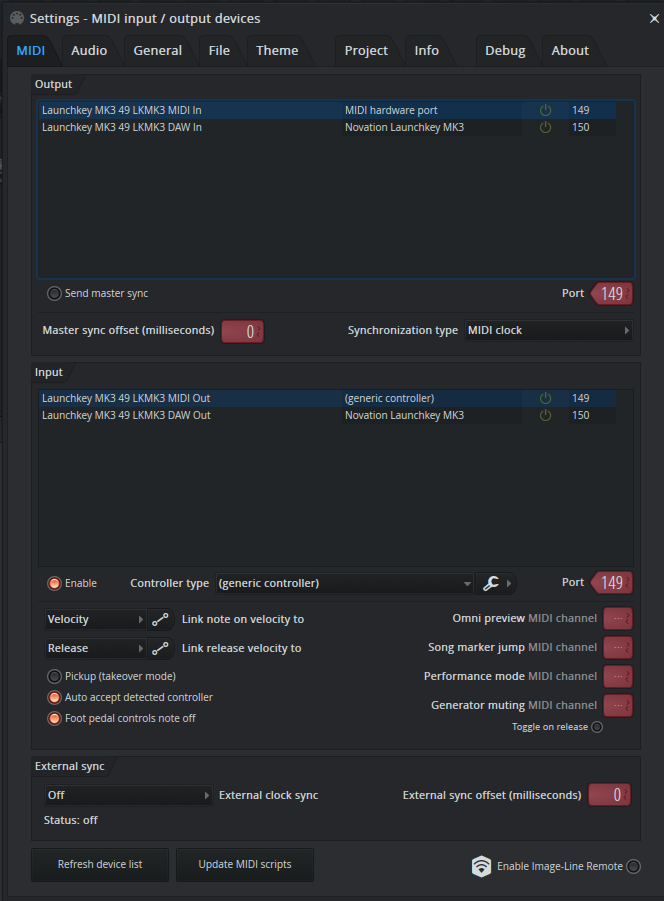Switch to the File tab
The height and width of the screenshot is (901, 664).
click(x=219, y=51)
